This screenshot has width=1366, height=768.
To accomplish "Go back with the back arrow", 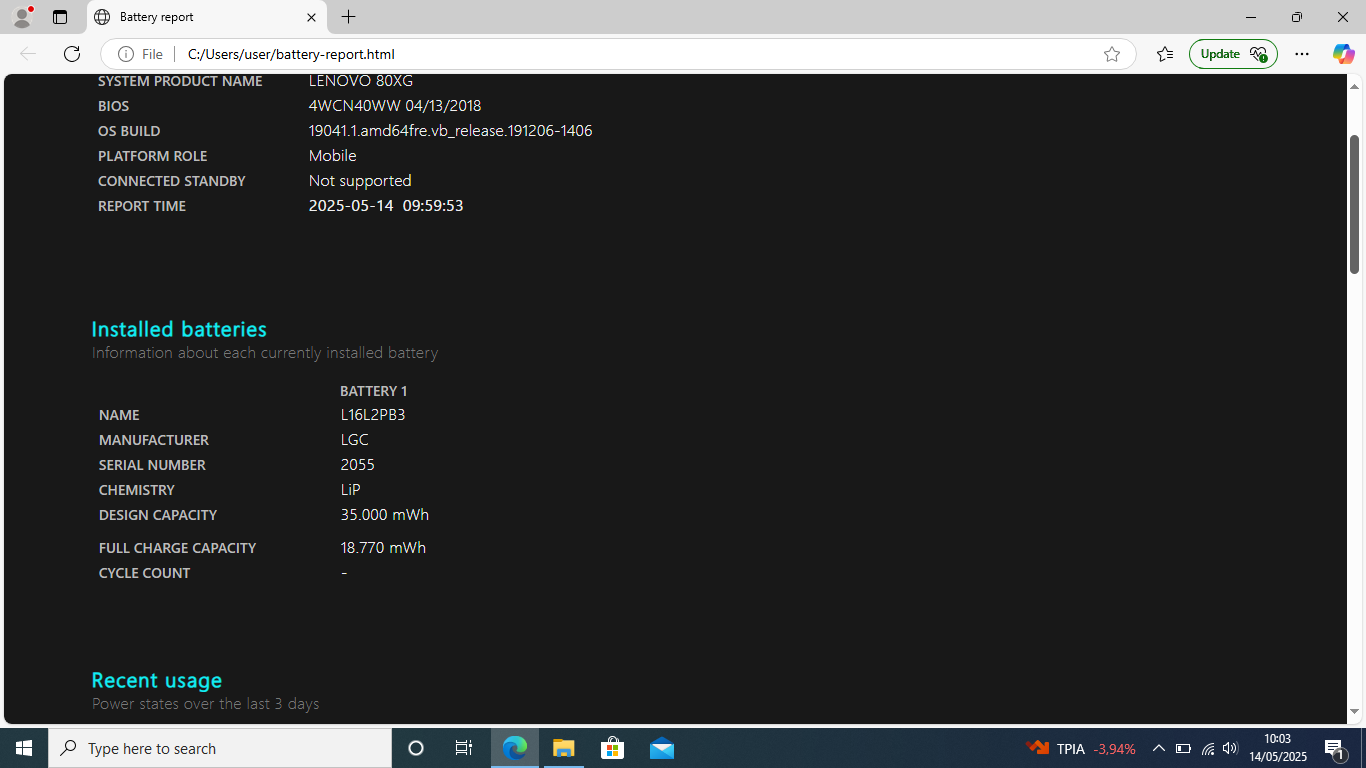I will 28,54.
